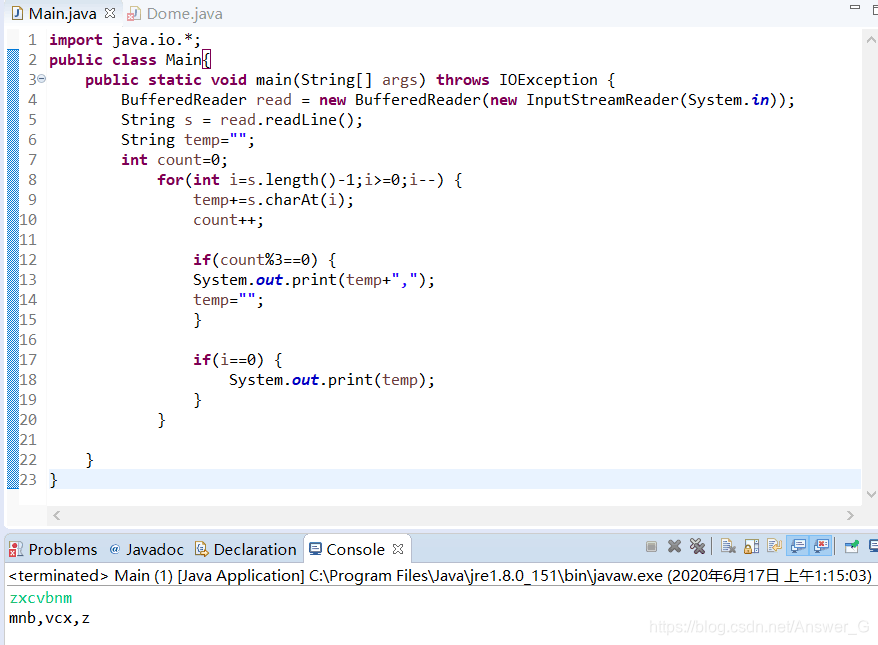The width and height of the screenshot is (878, 645).
Task: Open the Display Selected Console icon
Action: (x=873, y=546)
